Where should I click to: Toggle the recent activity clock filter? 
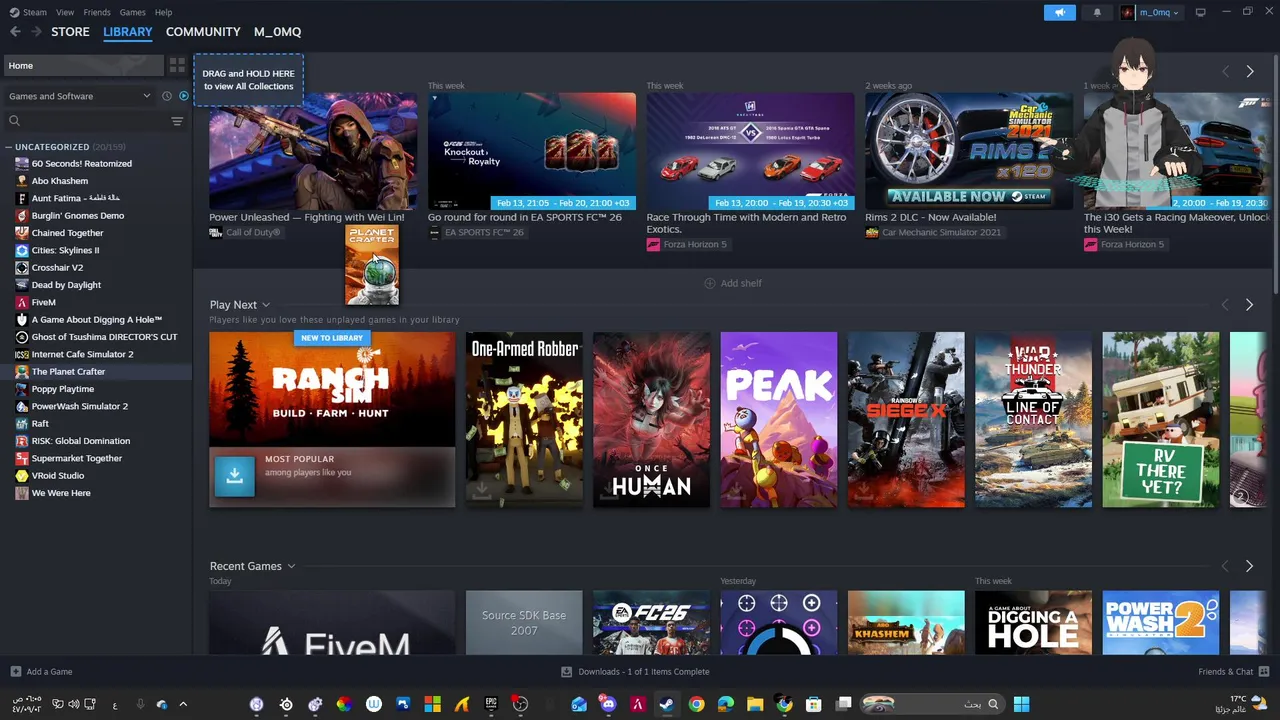(167, 96)
